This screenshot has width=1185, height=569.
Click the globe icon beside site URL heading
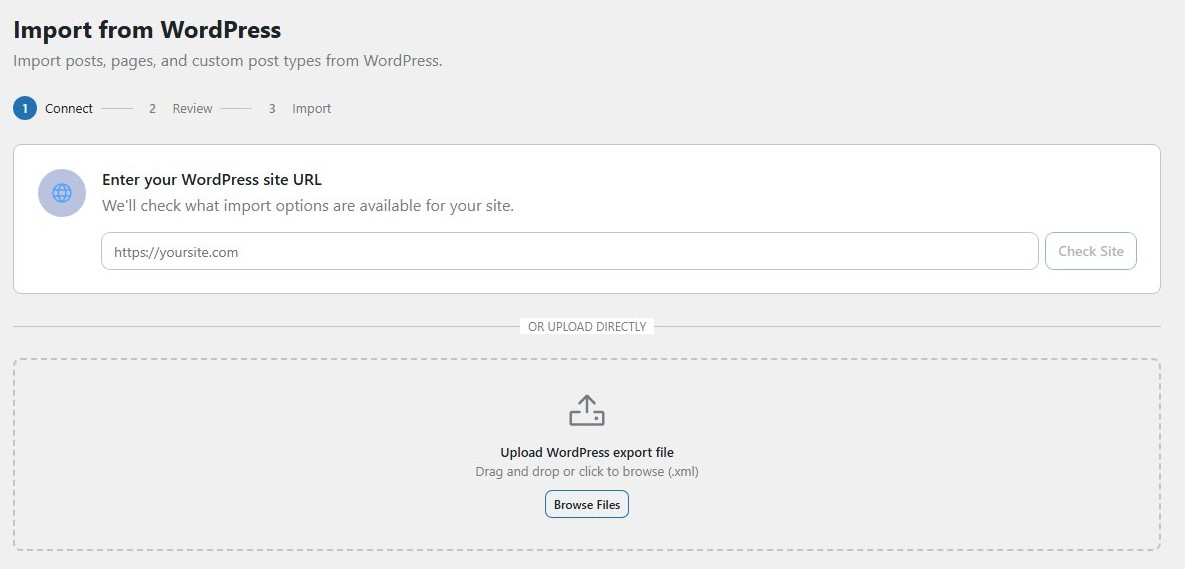[62, 193]
